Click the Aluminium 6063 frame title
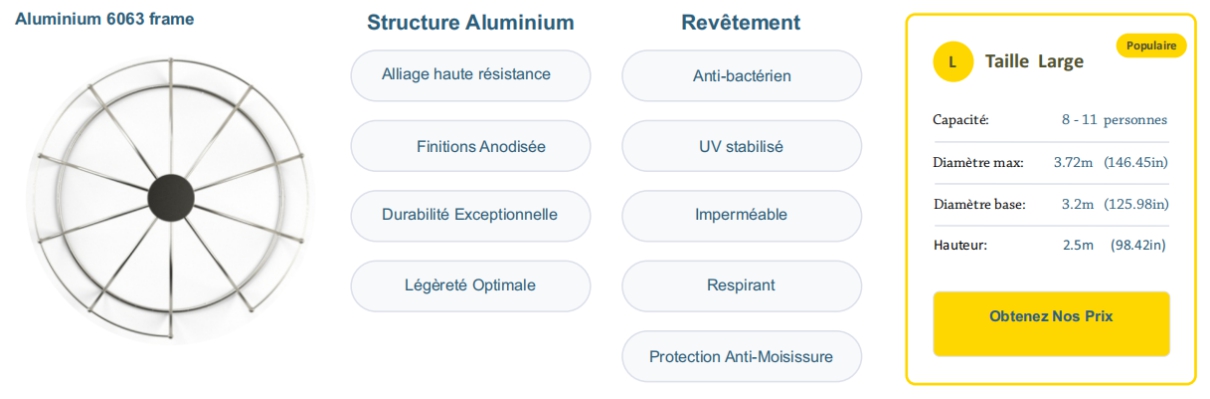The image size is (1210, 399). point(105,18)
